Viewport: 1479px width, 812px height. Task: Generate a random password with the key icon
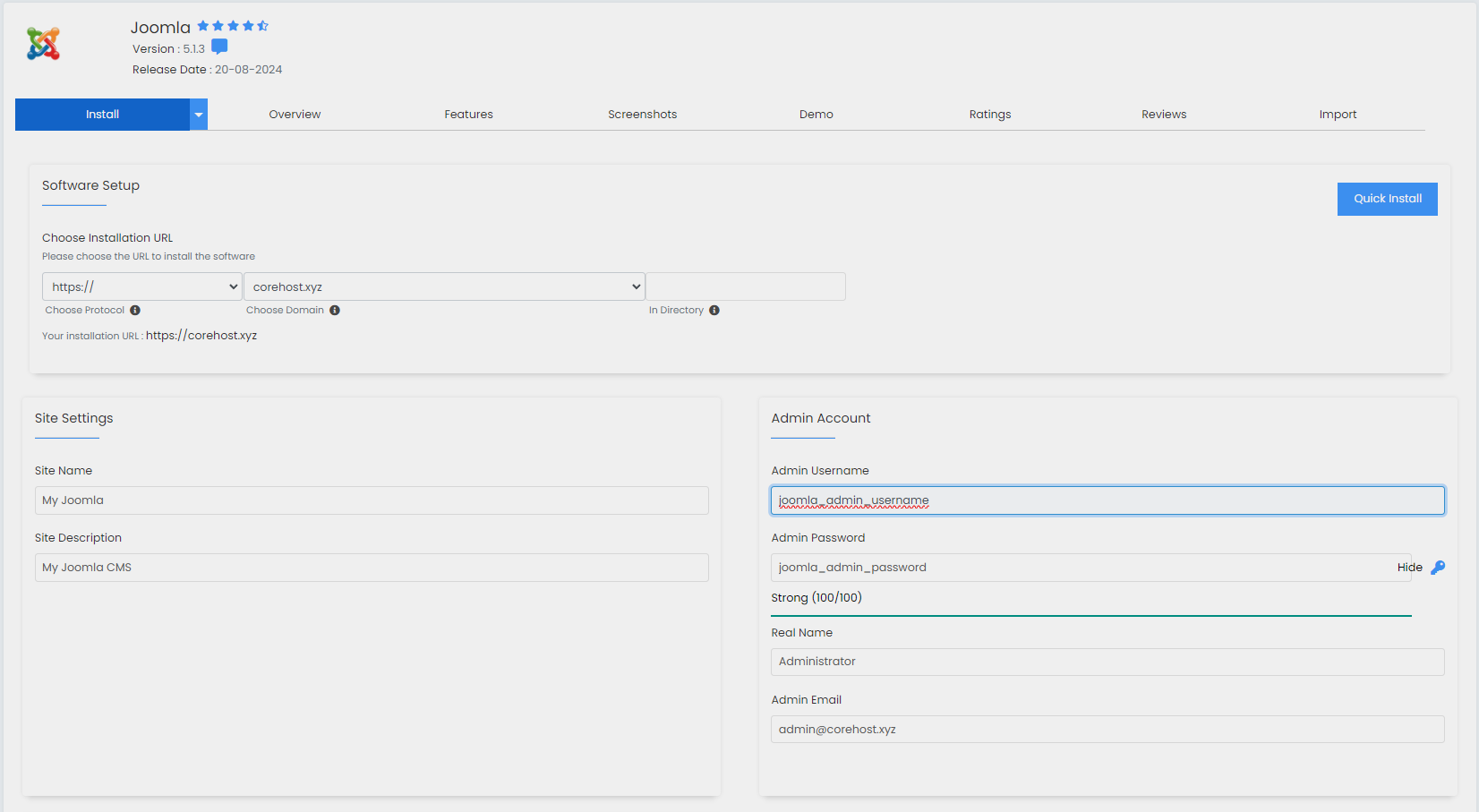[1438, 568]
